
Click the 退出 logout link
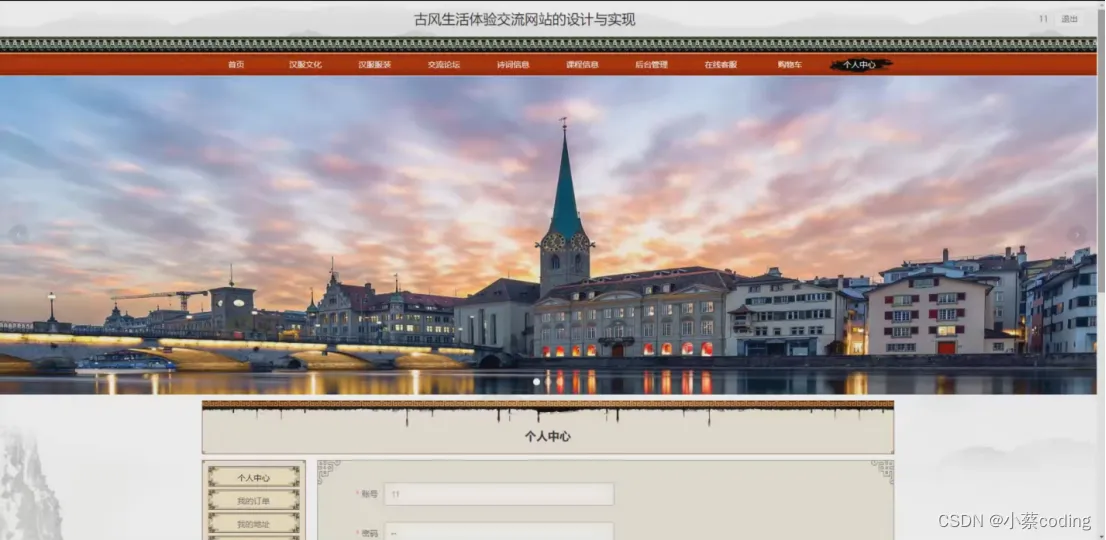(x=1069, y=19)
